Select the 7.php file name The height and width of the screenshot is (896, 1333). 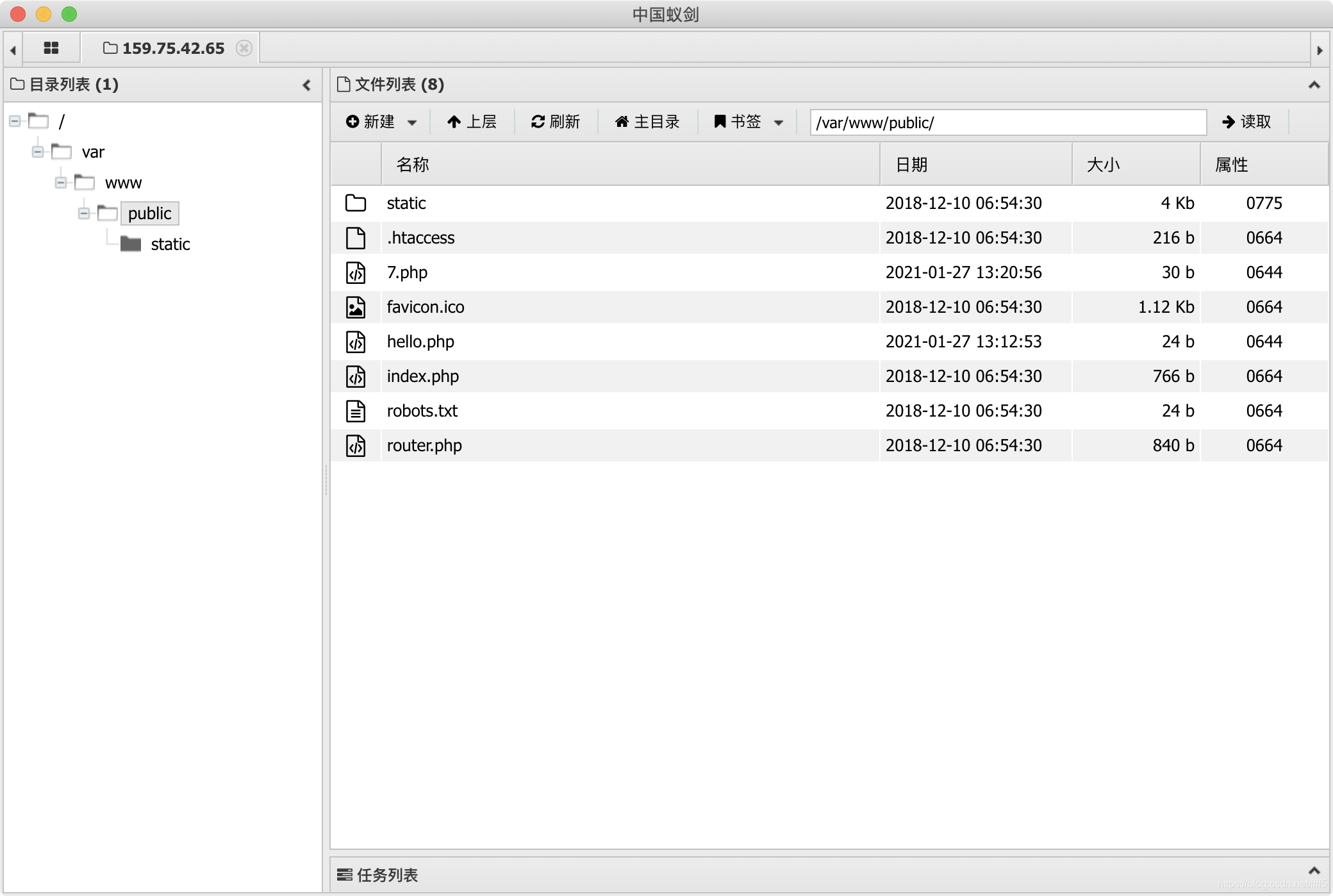click(x=407, y=272)
